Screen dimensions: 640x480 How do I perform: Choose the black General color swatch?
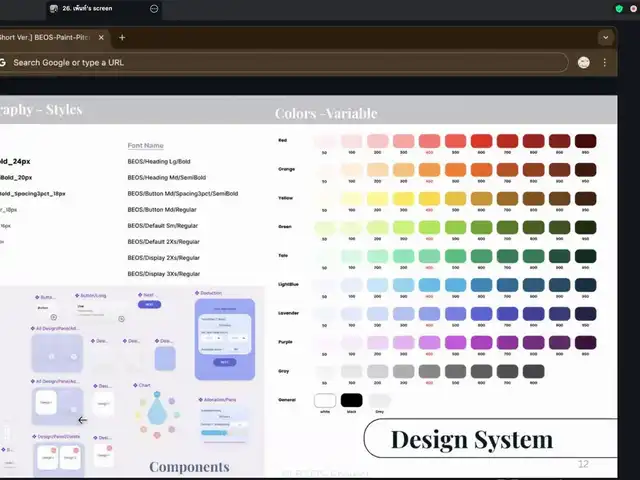[351, 400]
